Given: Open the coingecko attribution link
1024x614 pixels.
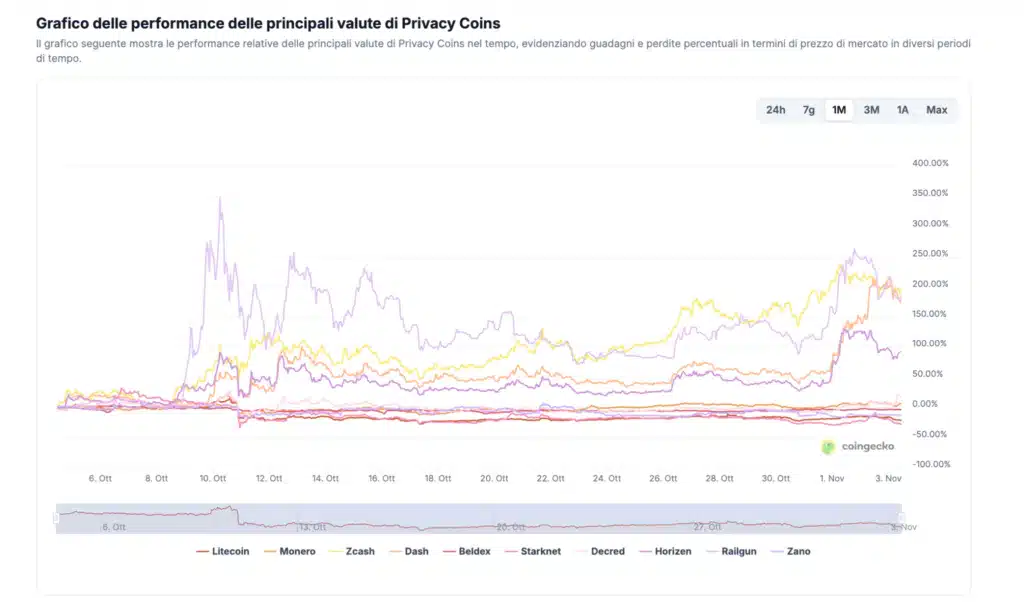Looking at the screenshot, I should tap(860, 444).
